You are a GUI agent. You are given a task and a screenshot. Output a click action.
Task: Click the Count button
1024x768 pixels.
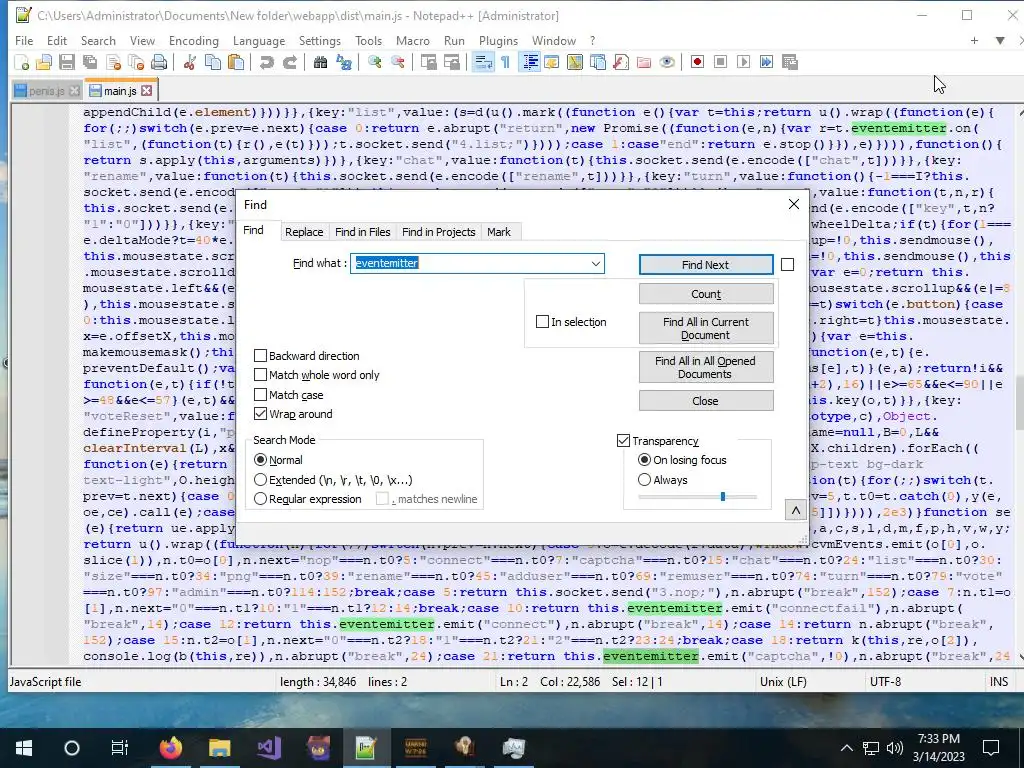coord(706,294)
